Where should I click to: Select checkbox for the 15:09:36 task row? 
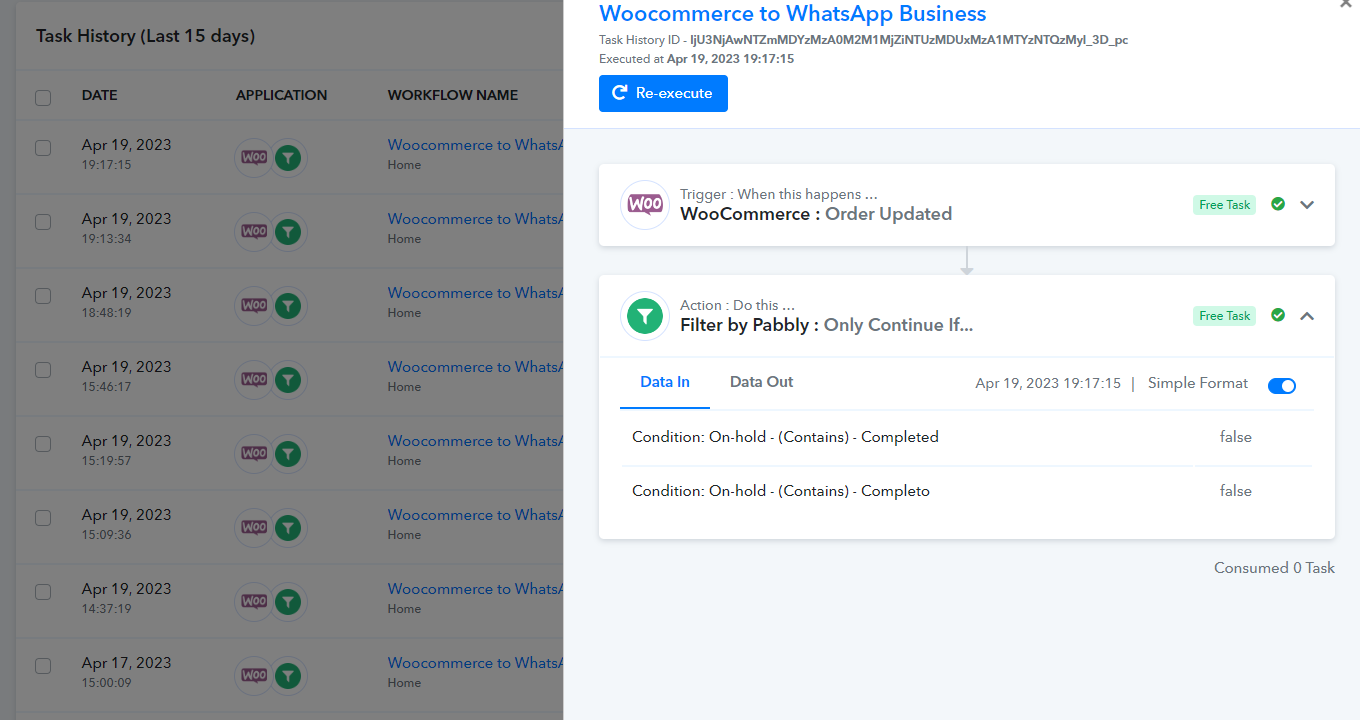click(43, 518)
